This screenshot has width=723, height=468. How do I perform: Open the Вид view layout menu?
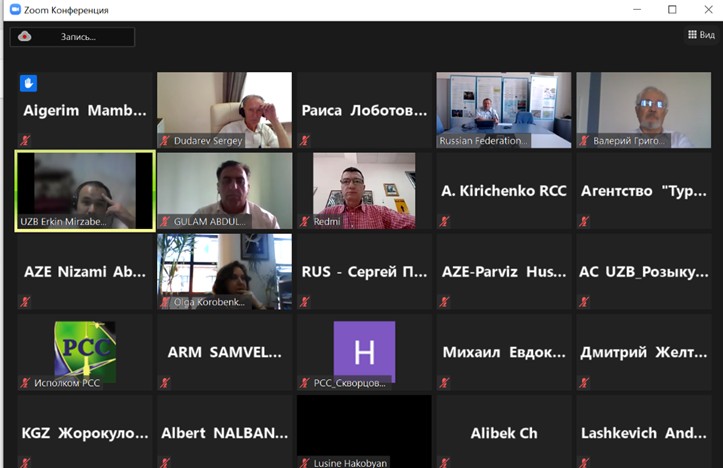(701, 35)
